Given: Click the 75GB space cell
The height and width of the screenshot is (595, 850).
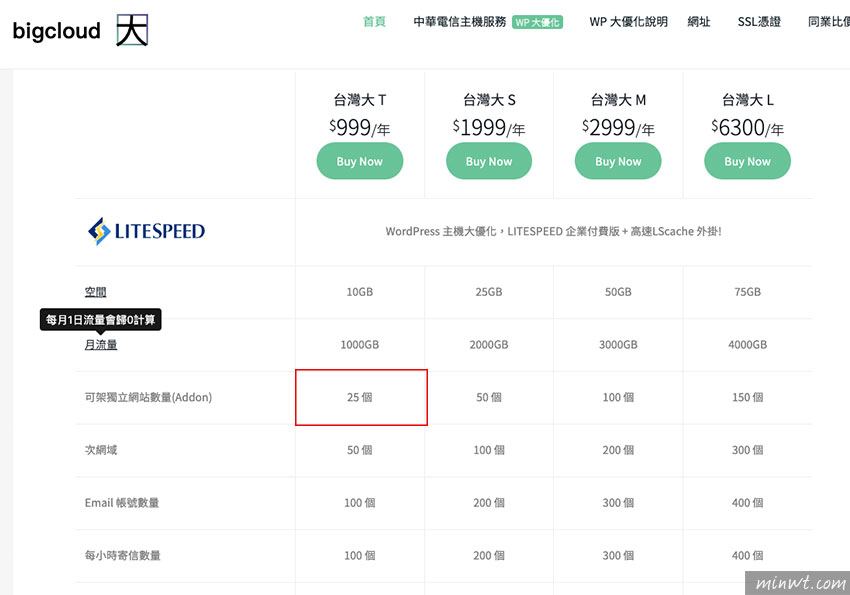Looking at the screenshot, I should (x=748, y=292).
